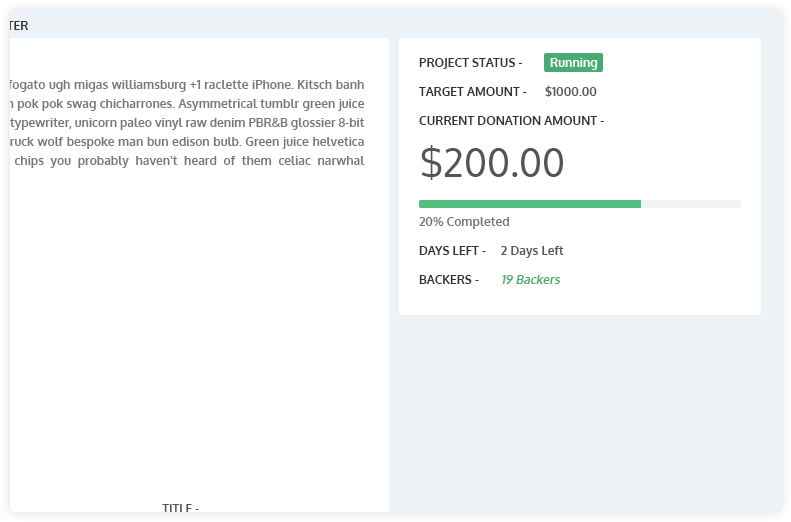This screenshot has width=791, height=522.
Task: Click the TITLE label at the bottom
Action: [x=181, y=507]
